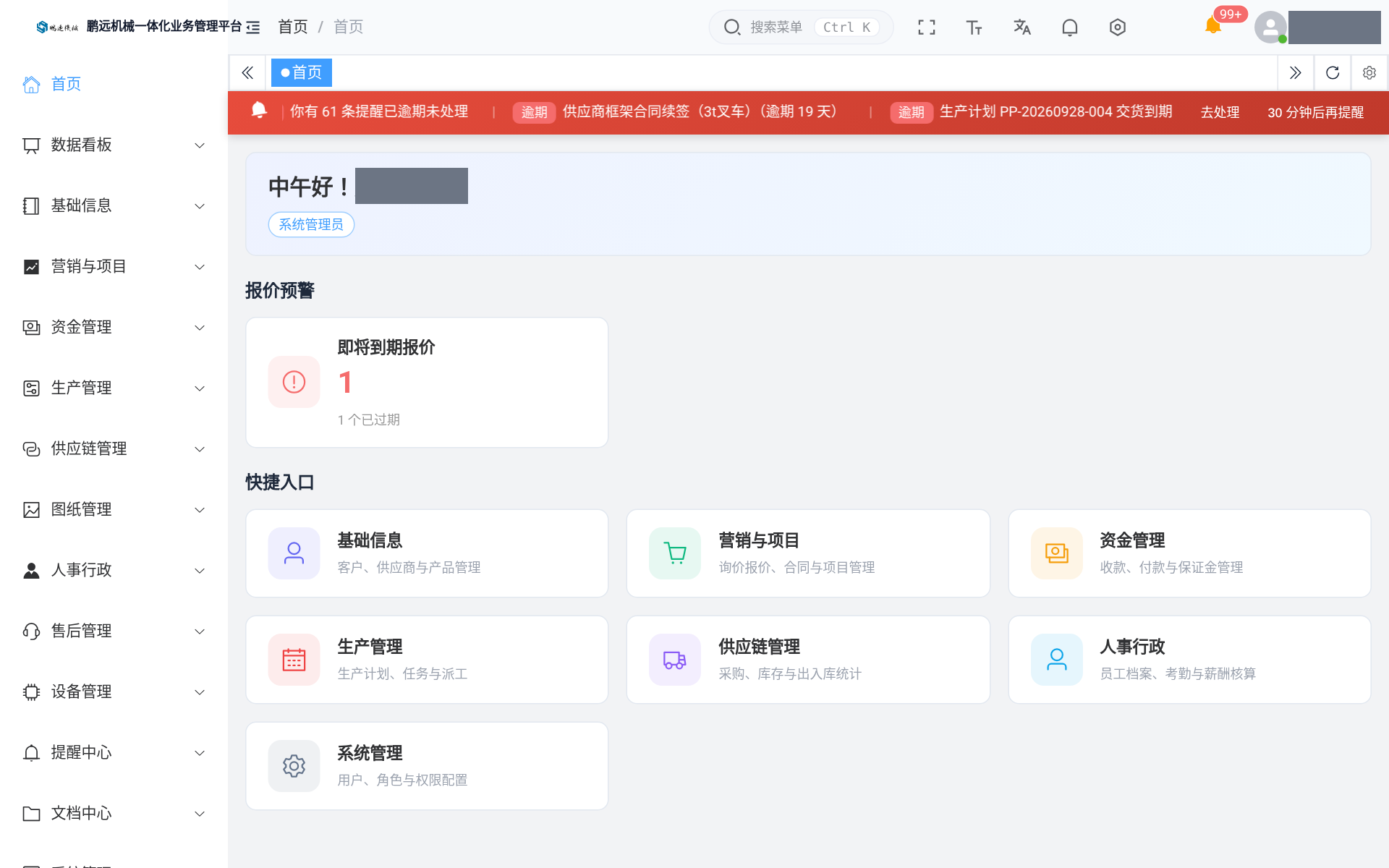
Task: Open the language translation icon
Action: point(1021,27)
